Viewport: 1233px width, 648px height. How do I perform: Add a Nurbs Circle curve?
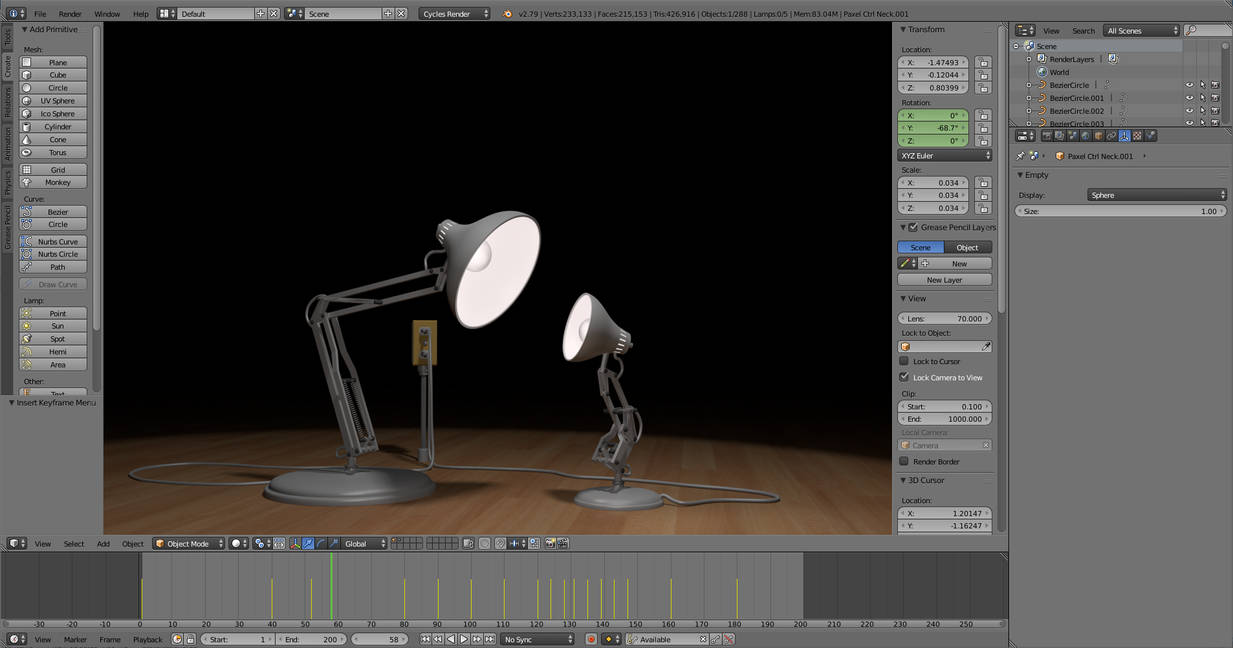point(53,254)
